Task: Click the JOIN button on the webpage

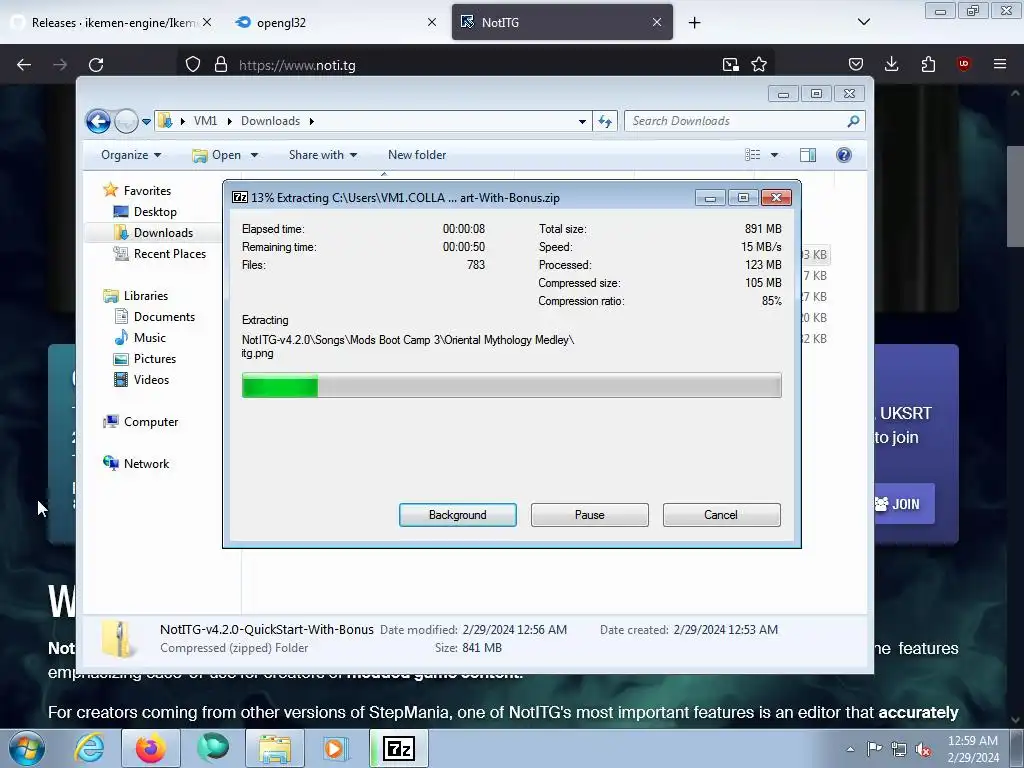Action: point(903,504)
